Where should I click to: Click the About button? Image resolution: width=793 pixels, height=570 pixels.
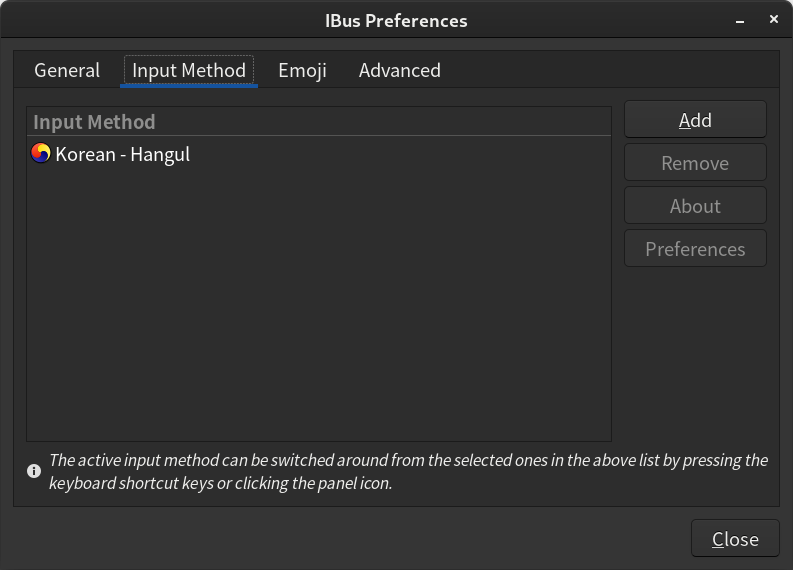coord(695,206)
